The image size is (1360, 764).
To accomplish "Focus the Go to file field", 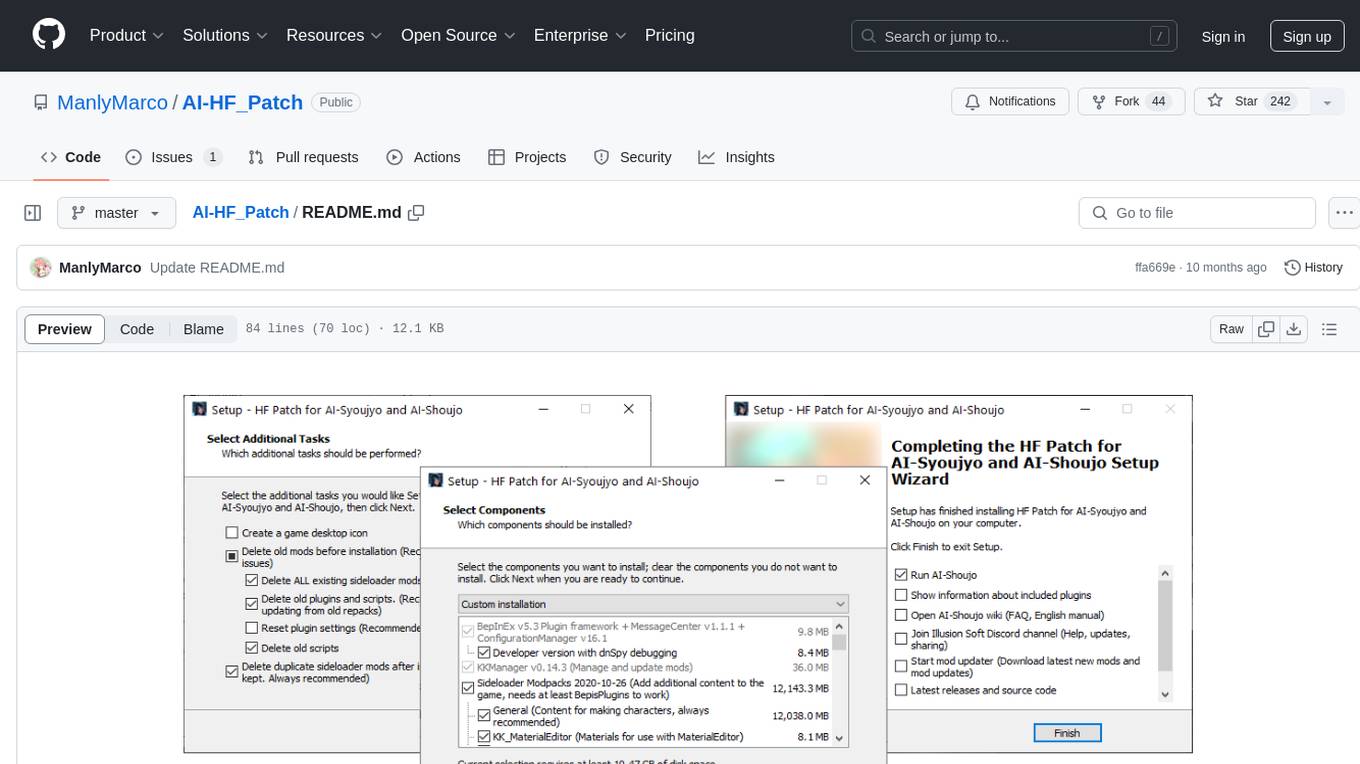I will coord(1197,213).
